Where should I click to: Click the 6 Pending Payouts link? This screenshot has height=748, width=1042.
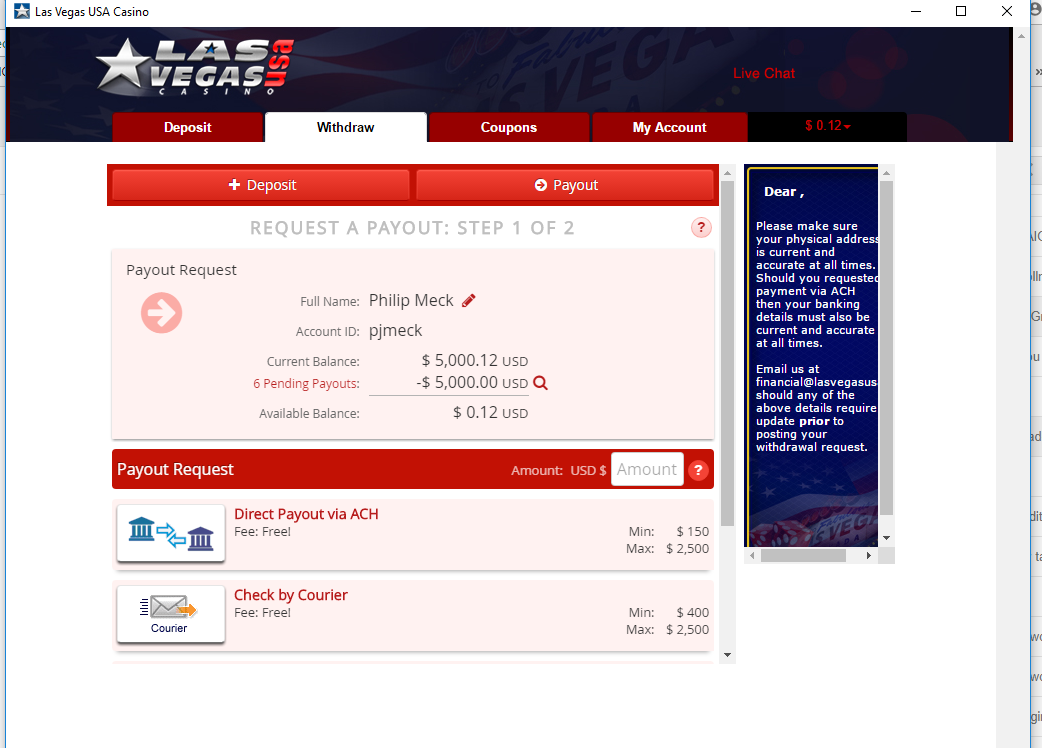point(306,383)
